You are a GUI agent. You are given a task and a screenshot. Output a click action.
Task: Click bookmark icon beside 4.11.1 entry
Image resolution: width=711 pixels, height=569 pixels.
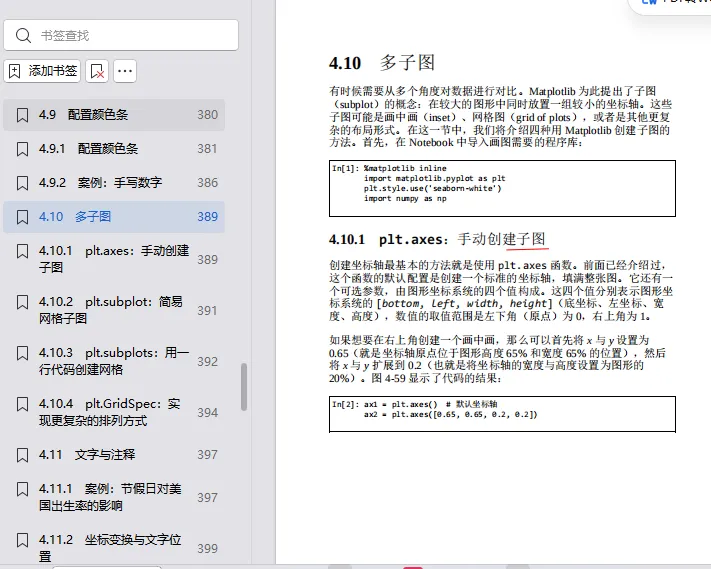(x=22, y=489)
